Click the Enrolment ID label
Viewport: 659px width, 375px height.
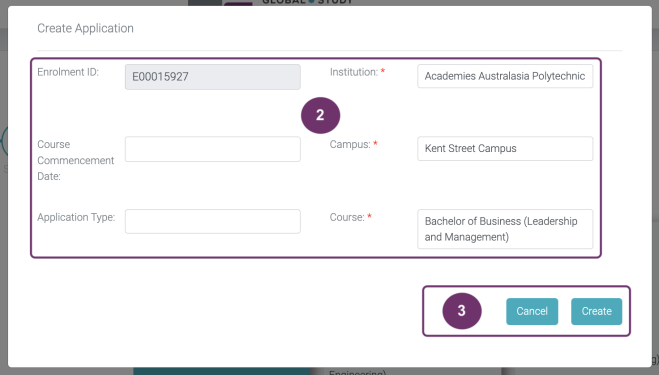click(x=68, y=72)
